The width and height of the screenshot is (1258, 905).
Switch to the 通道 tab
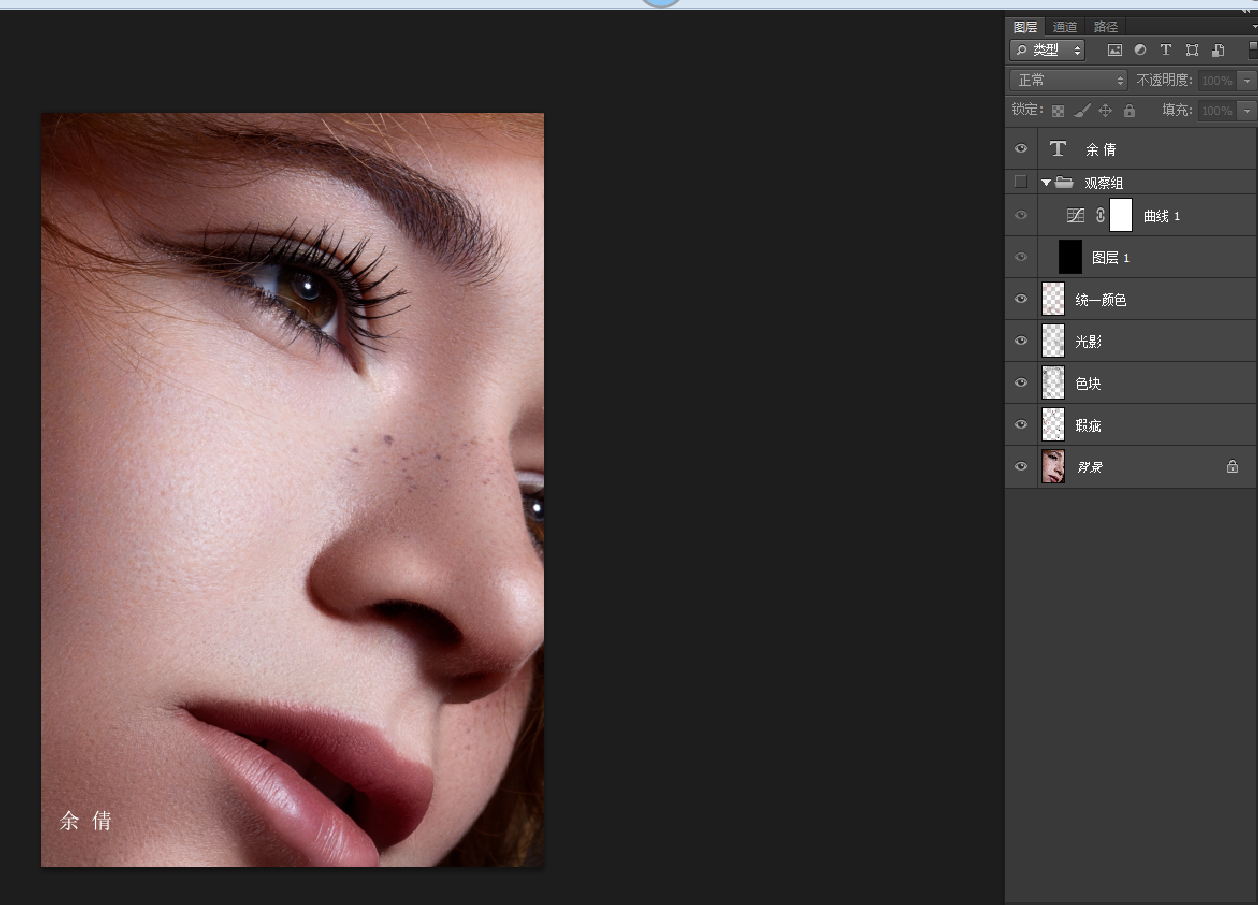(1065, 27)
